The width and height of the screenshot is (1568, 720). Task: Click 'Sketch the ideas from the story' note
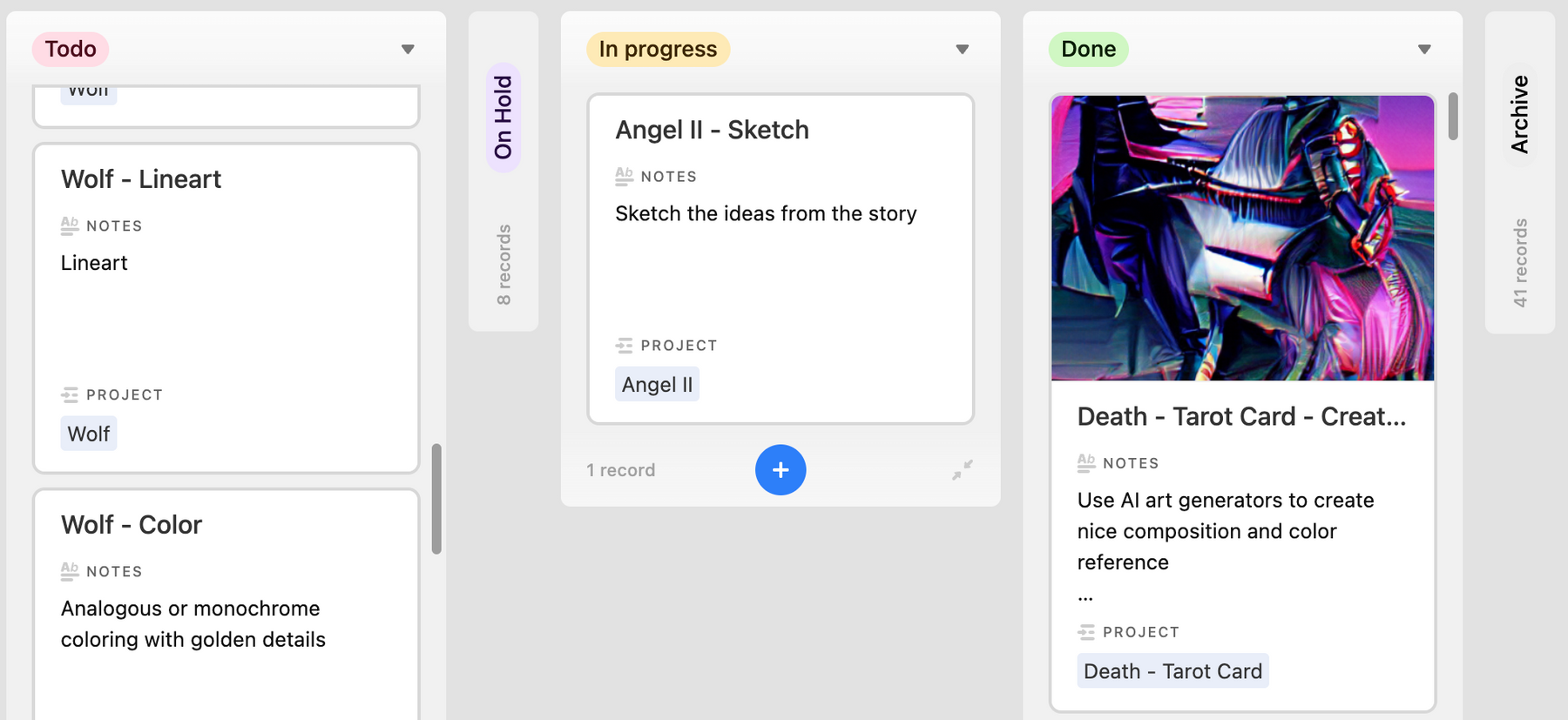(766, 214)
